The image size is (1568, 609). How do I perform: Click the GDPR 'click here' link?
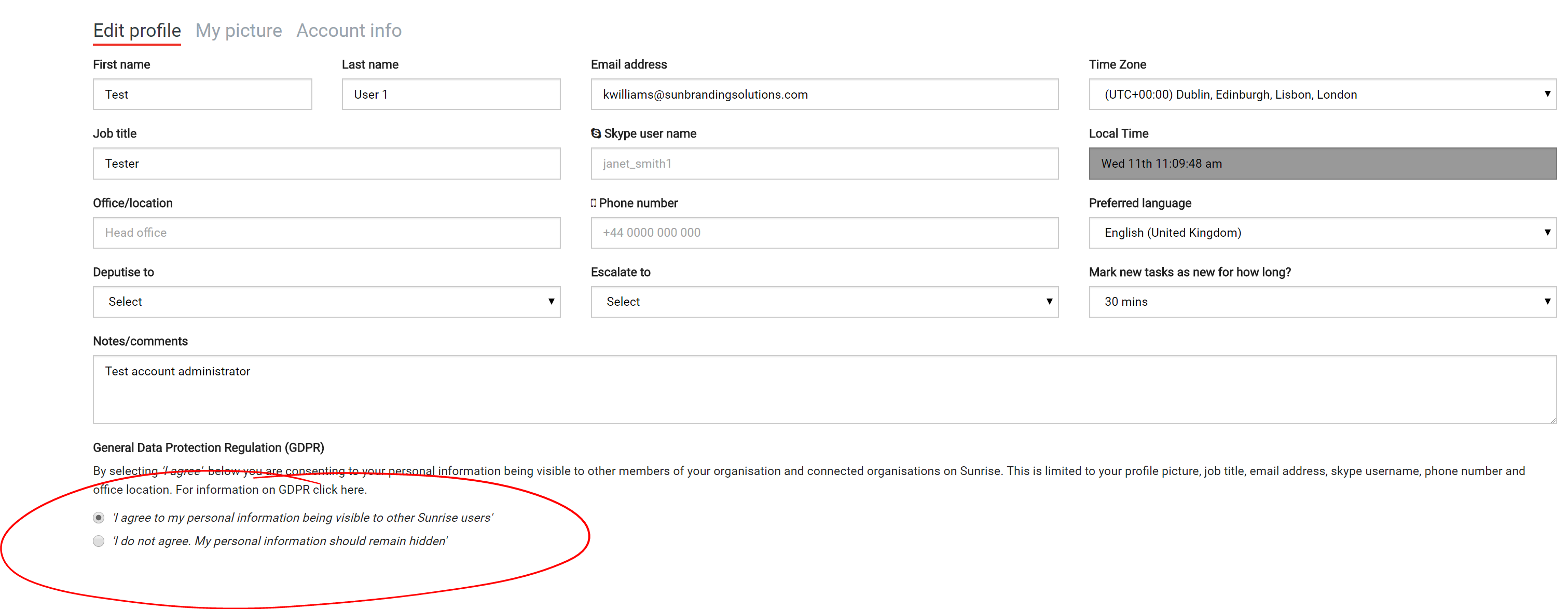[339, 490]
